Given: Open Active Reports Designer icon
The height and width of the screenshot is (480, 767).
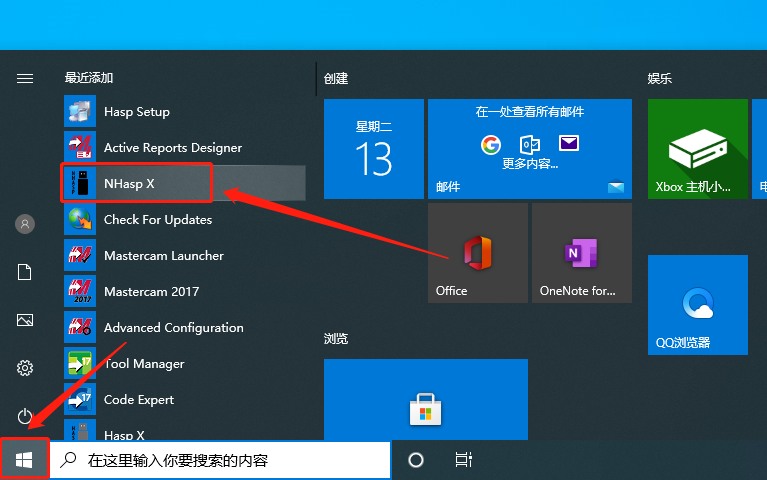Looking at the screenshot, I should [x=80, y=147].
